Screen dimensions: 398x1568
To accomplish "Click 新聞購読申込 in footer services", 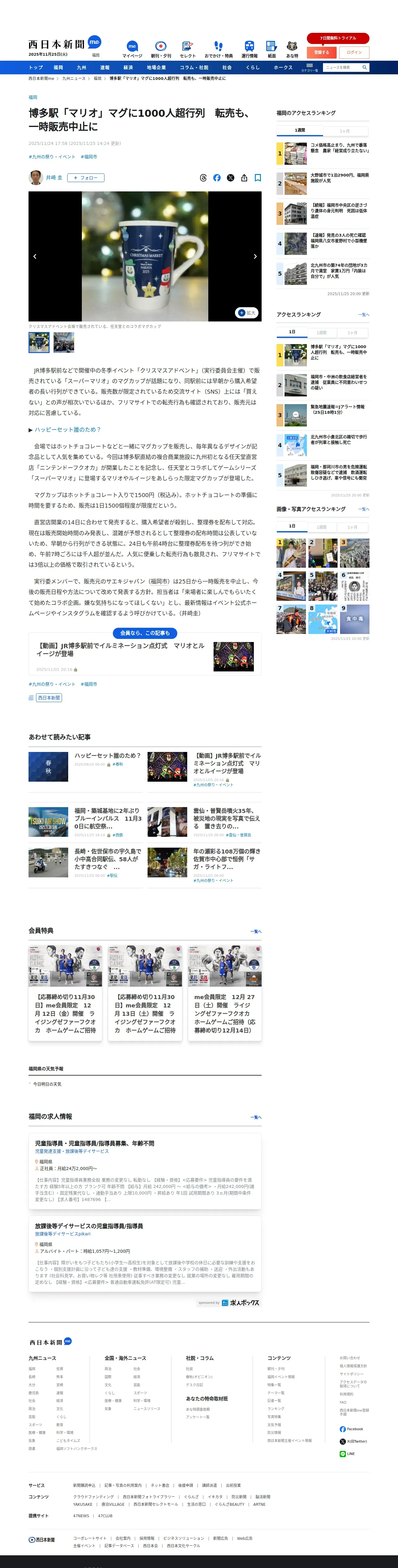I will pos(84,1485).
